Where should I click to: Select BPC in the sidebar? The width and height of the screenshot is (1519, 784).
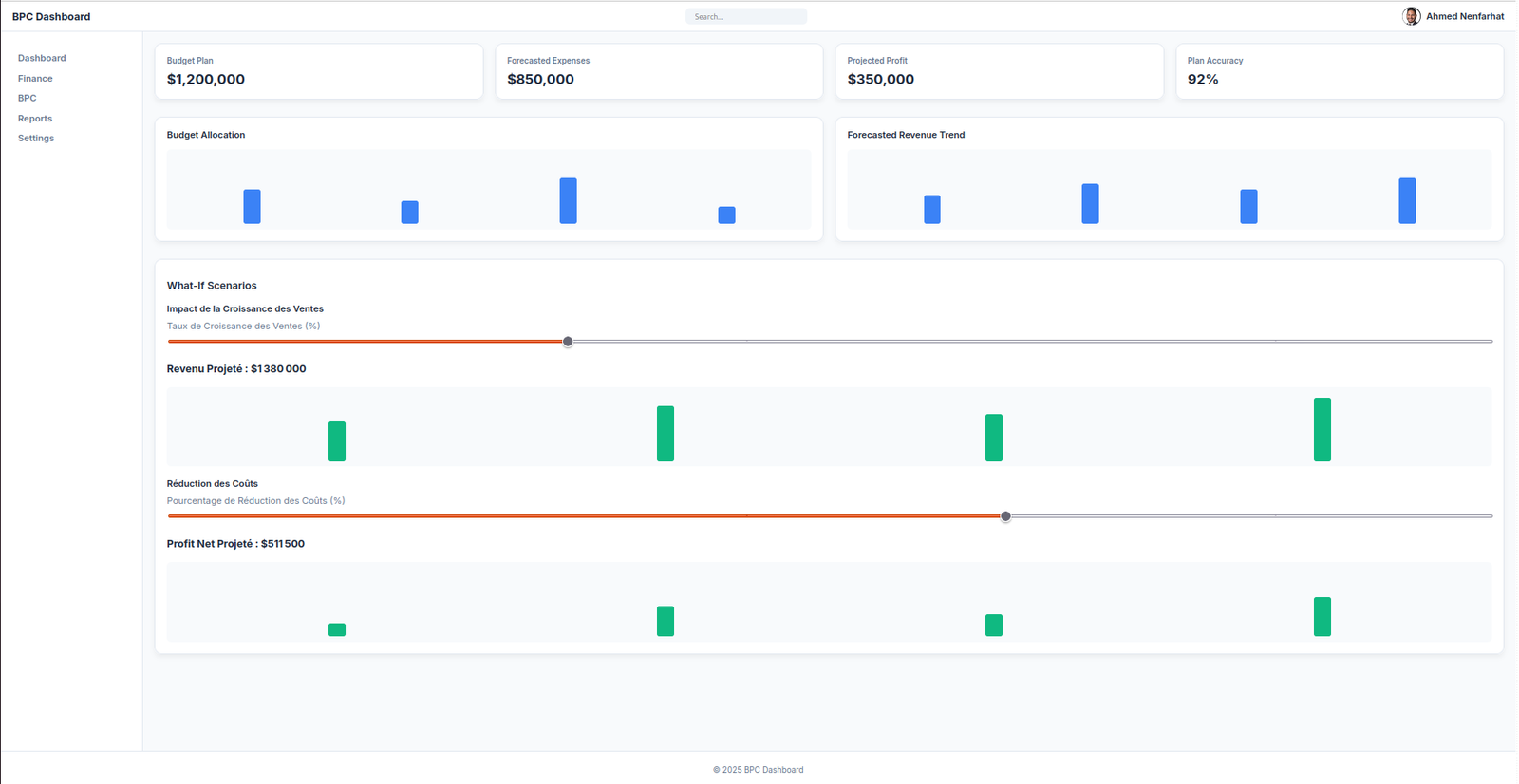pyautogui.click(x=28, y=98)
